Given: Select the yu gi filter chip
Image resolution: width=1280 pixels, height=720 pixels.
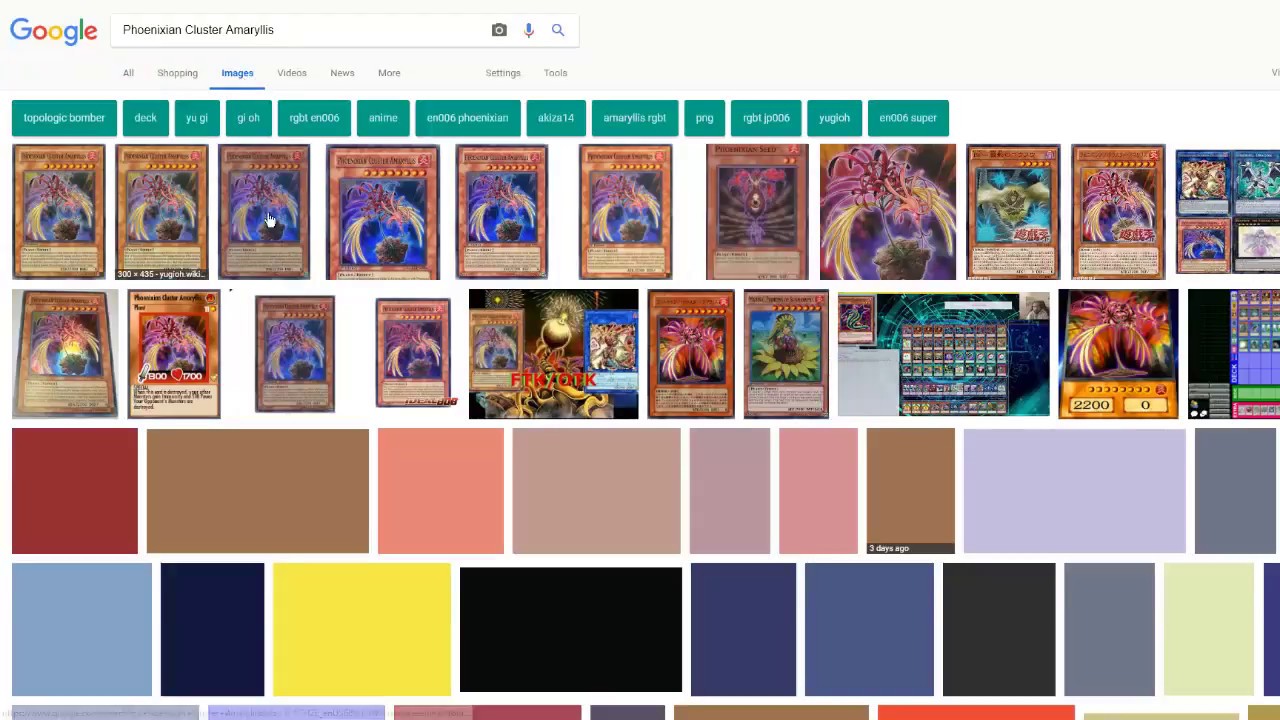Looking at the screenshot, I should (x=197, y=118).
